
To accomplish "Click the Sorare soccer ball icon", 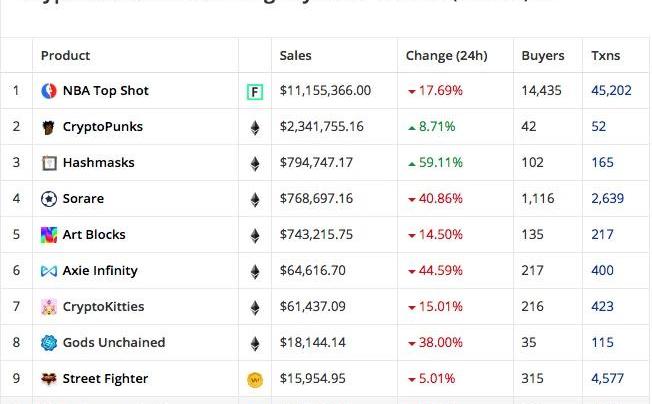I will (48, 199).
